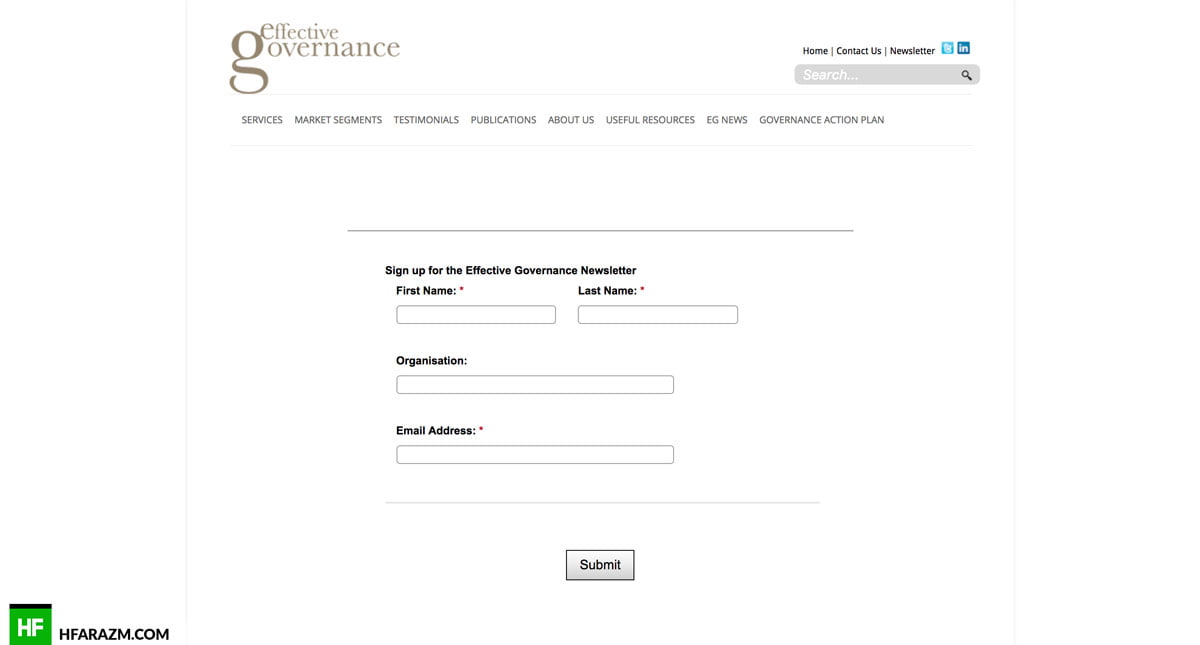Viewport: 1200px width, 645px height.
Task: Click the 'Email Address:' label
Action: (436, 431)
